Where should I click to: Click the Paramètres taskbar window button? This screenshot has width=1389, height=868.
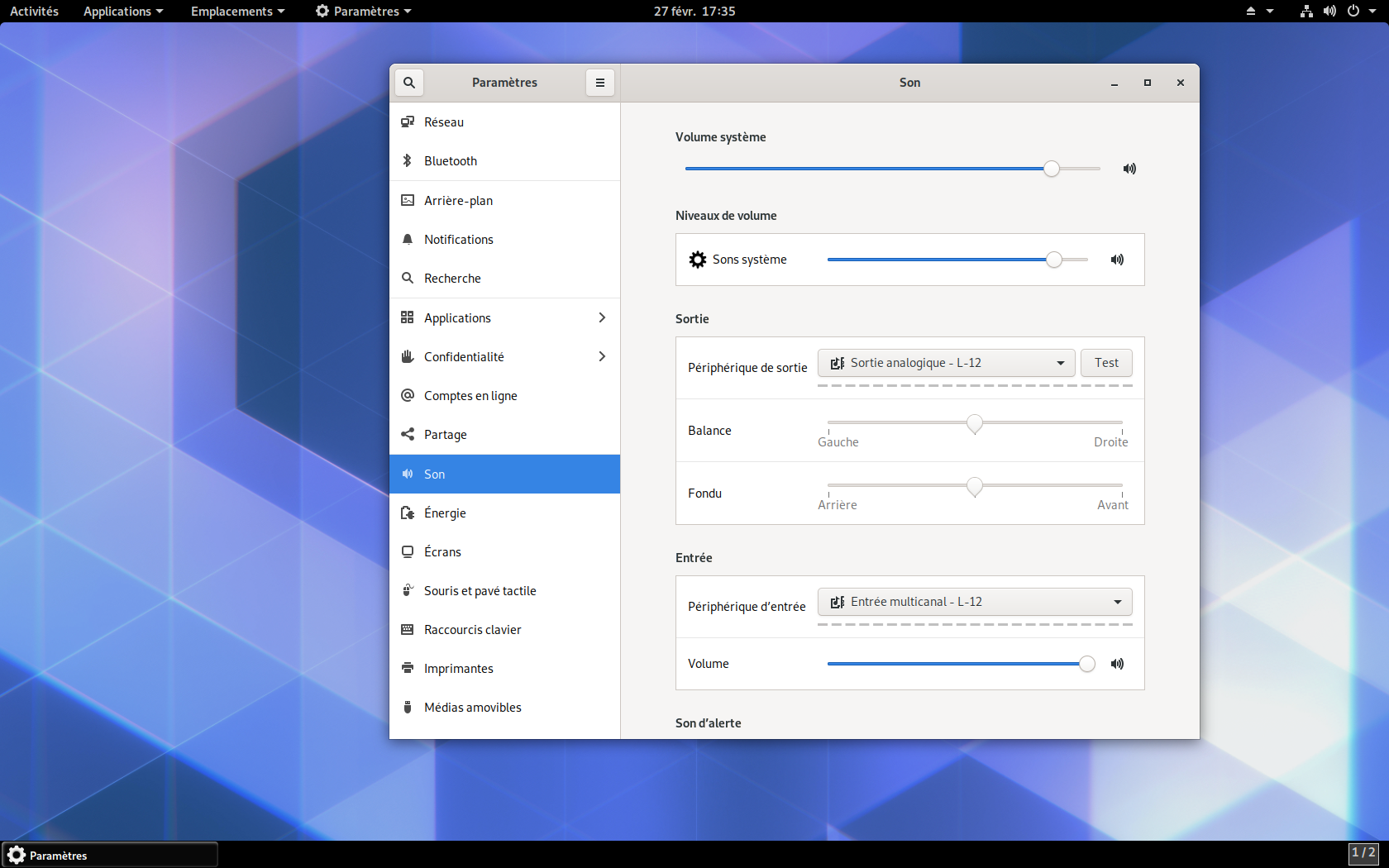pyautogui.click(x=110, y=855)
